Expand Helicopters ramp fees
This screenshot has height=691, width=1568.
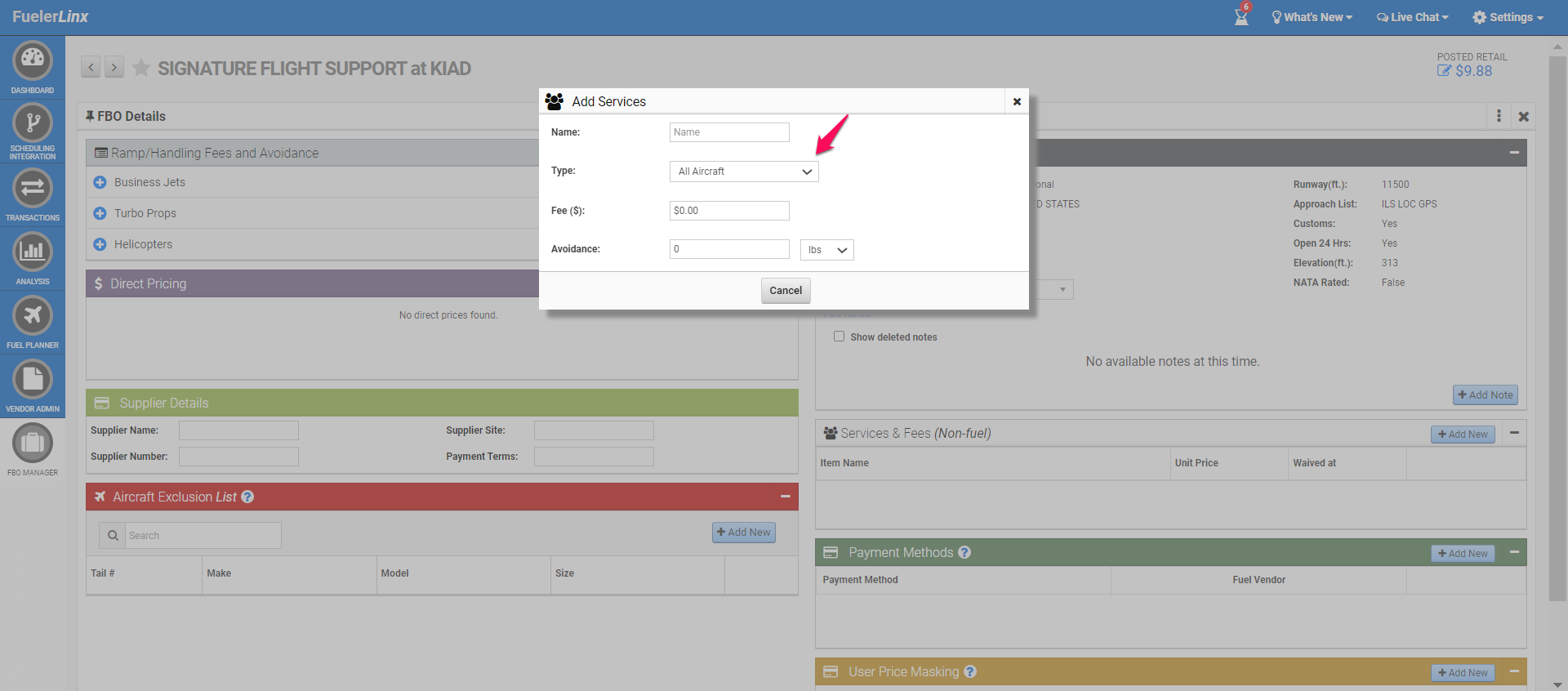pyautogui.click(x=100, y=244)
